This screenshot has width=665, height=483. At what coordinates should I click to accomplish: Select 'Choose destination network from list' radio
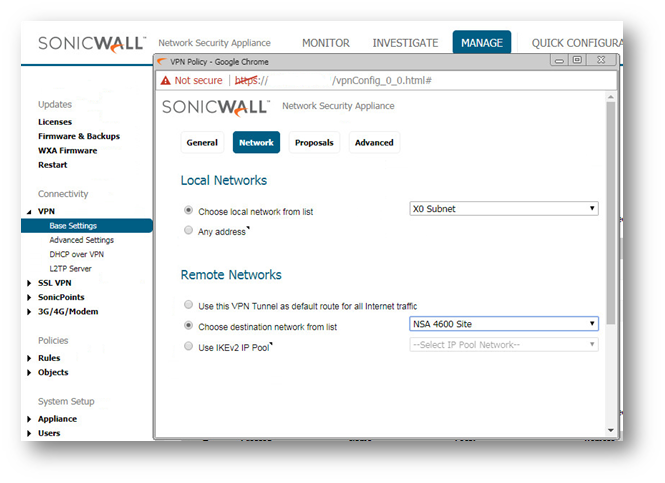[188, 326]
